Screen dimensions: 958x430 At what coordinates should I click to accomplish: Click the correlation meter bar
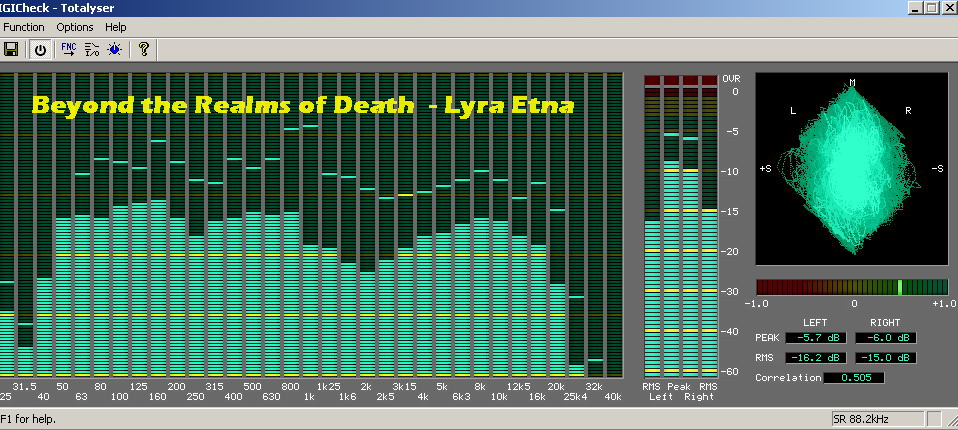pos(852,287)
